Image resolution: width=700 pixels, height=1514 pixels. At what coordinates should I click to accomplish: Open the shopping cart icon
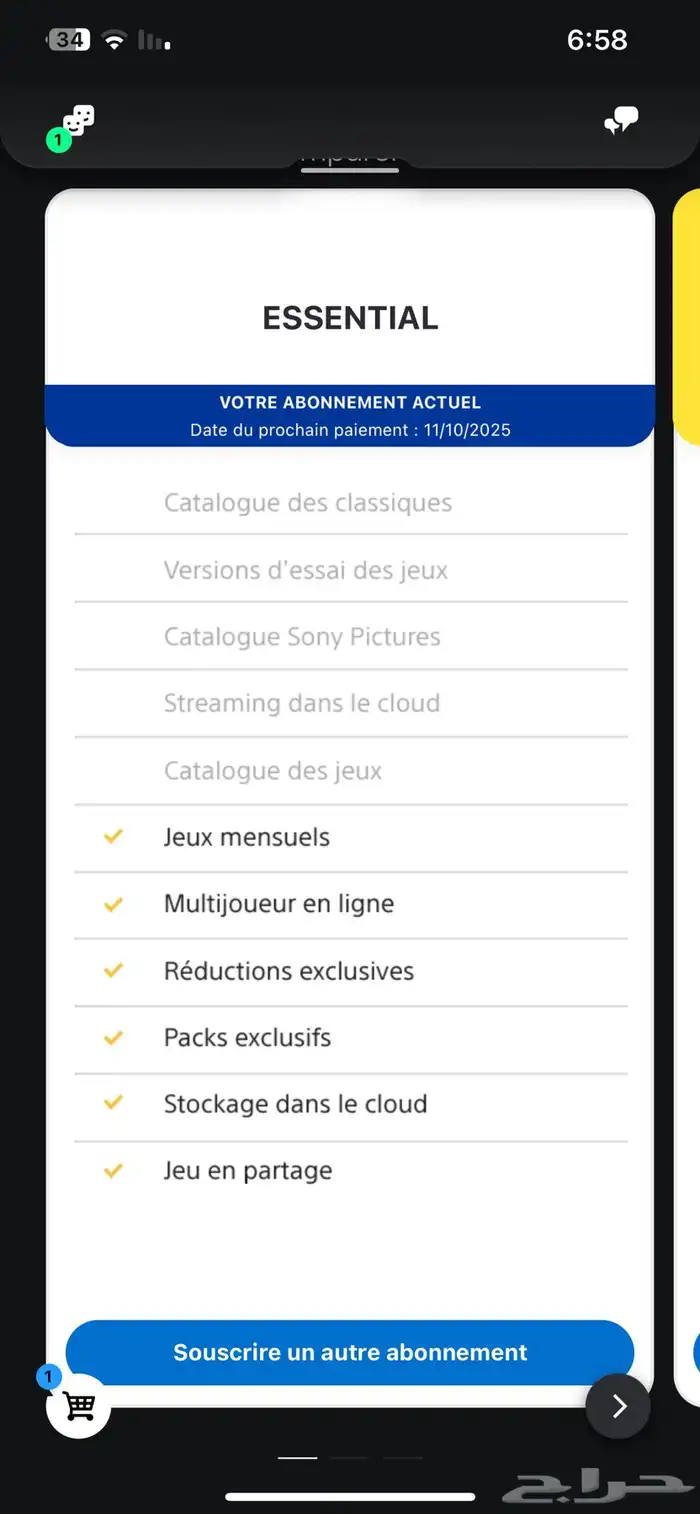point(78,1405)
